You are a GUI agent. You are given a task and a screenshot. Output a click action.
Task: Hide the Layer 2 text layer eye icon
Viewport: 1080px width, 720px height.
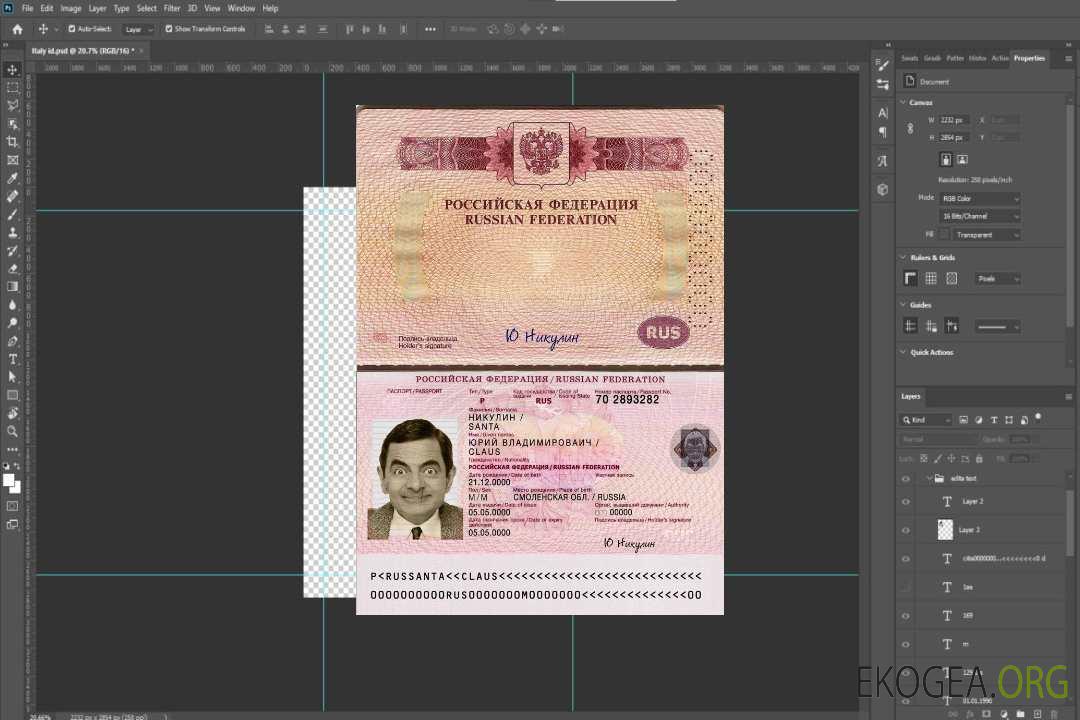[x=906, y=502]
